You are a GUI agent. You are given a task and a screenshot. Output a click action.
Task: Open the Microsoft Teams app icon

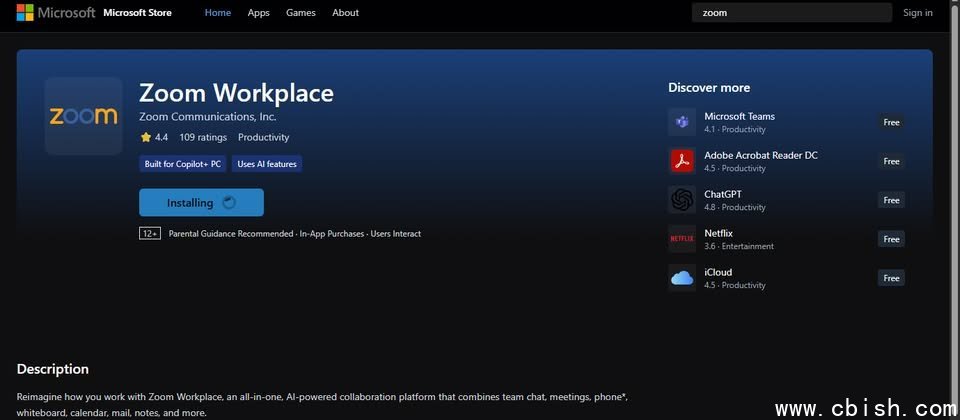682,122
